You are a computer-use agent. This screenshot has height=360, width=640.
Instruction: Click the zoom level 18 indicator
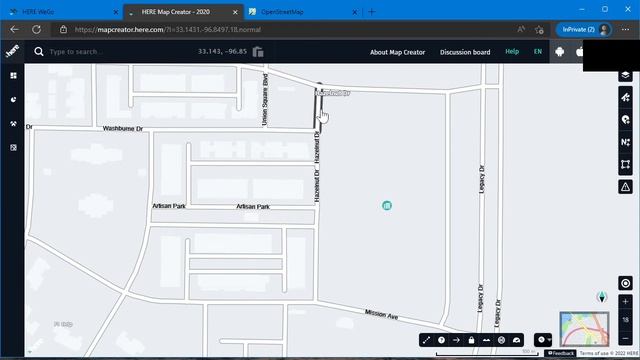[625, 320]
